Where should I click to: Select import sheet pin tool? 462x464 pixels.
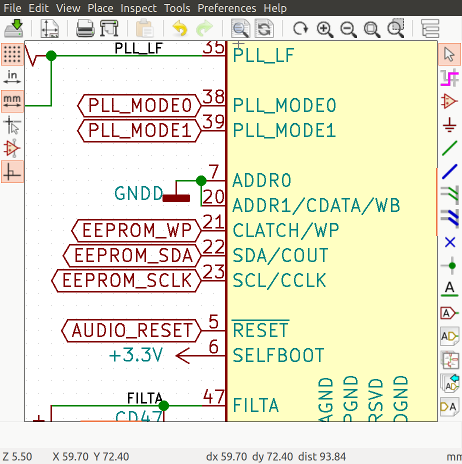point(449,384)
